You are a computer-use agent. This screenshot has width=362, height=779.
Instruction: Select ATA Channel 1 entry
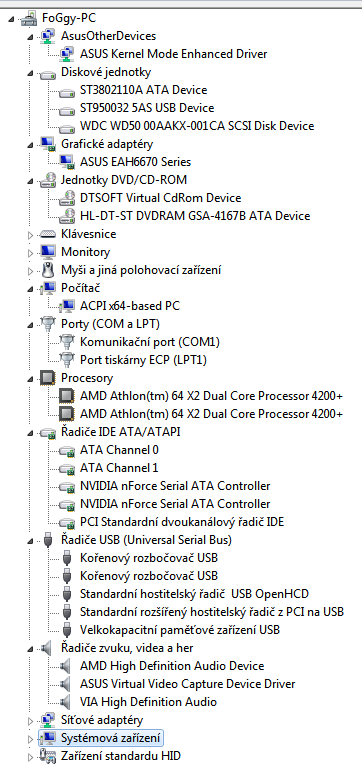pos(119,467)
